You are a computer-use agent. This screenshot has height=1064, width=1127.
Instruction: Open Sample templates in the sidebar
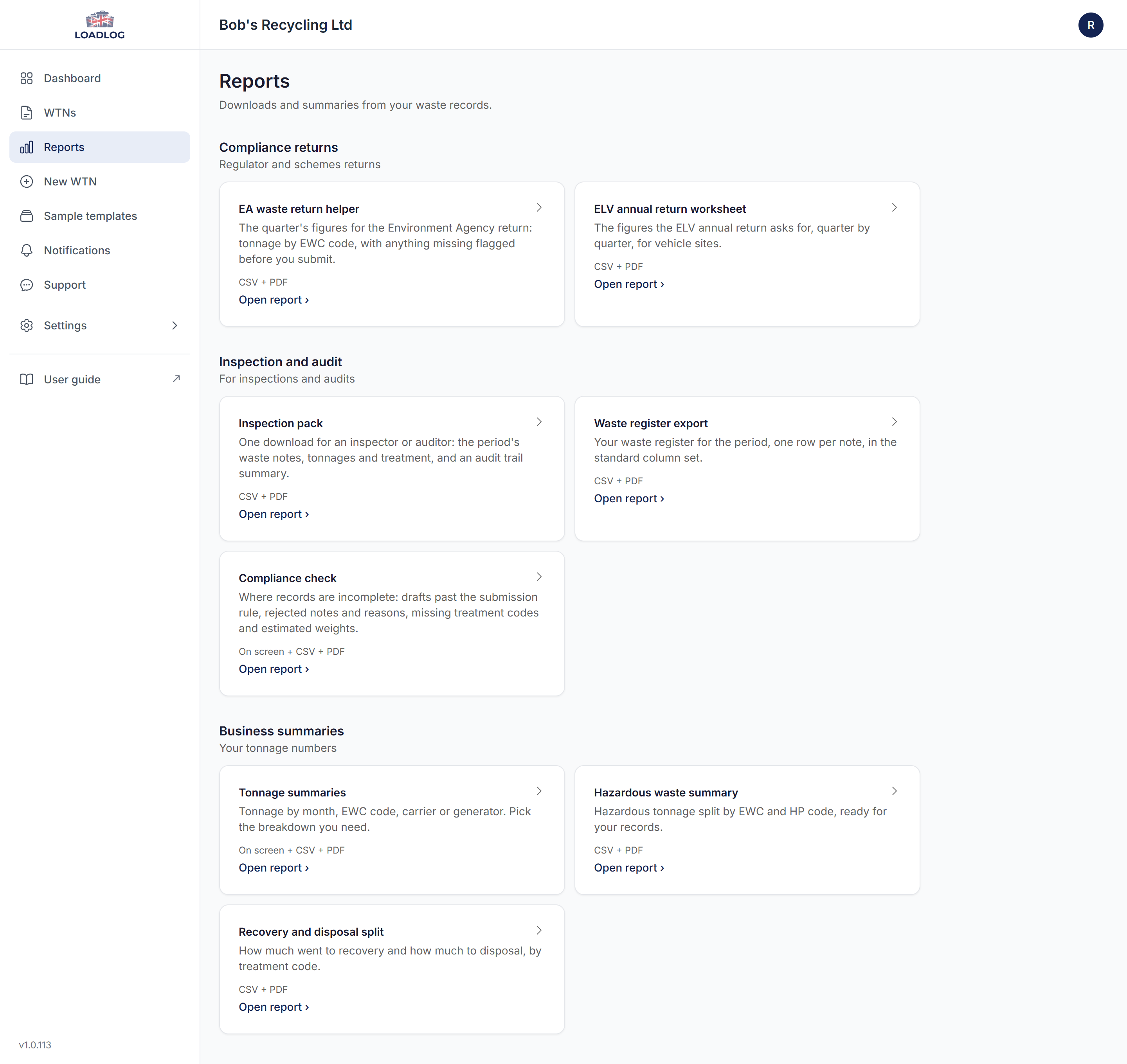99,216
